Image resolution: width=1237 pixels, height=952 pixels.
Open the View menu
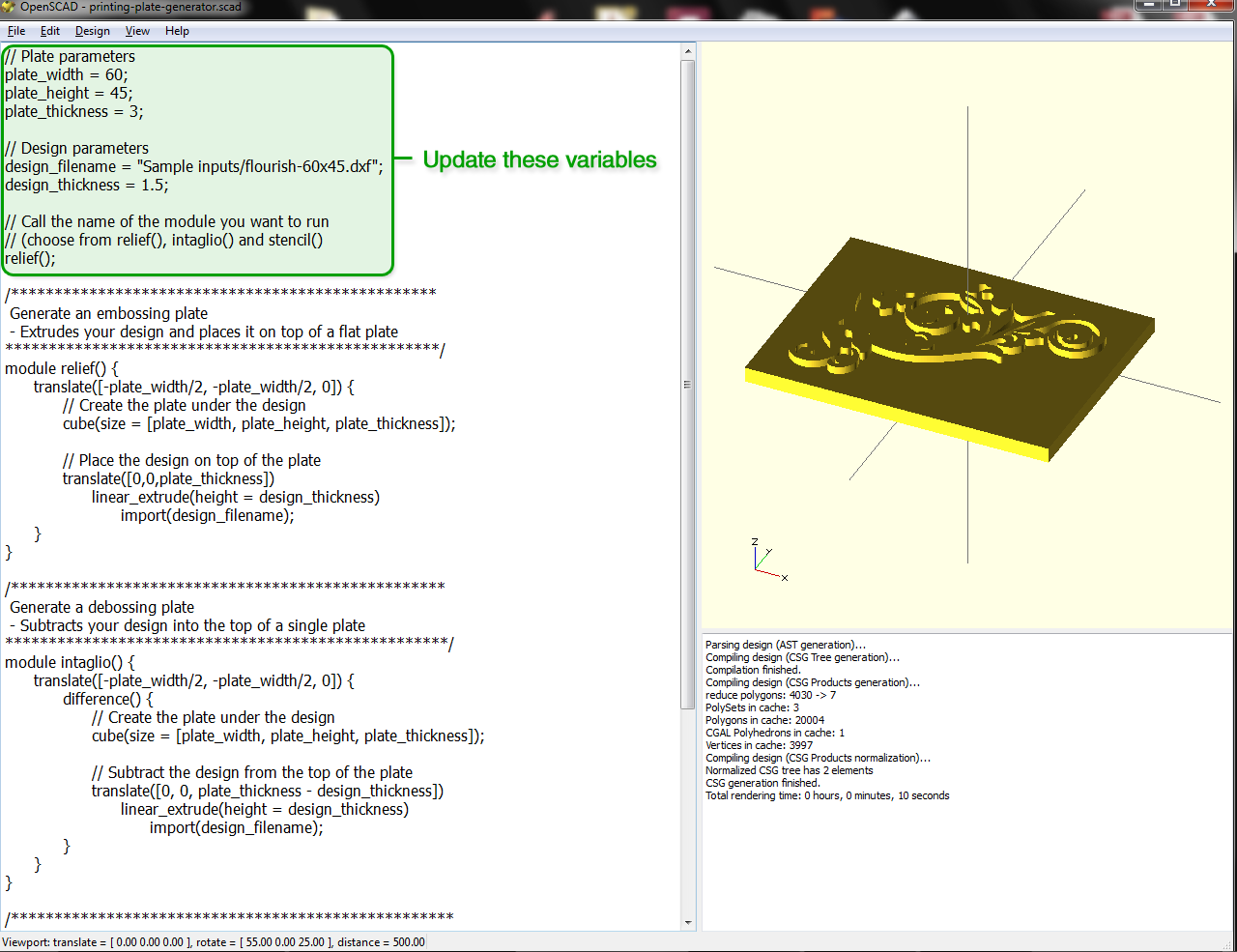tap(137, 31)
